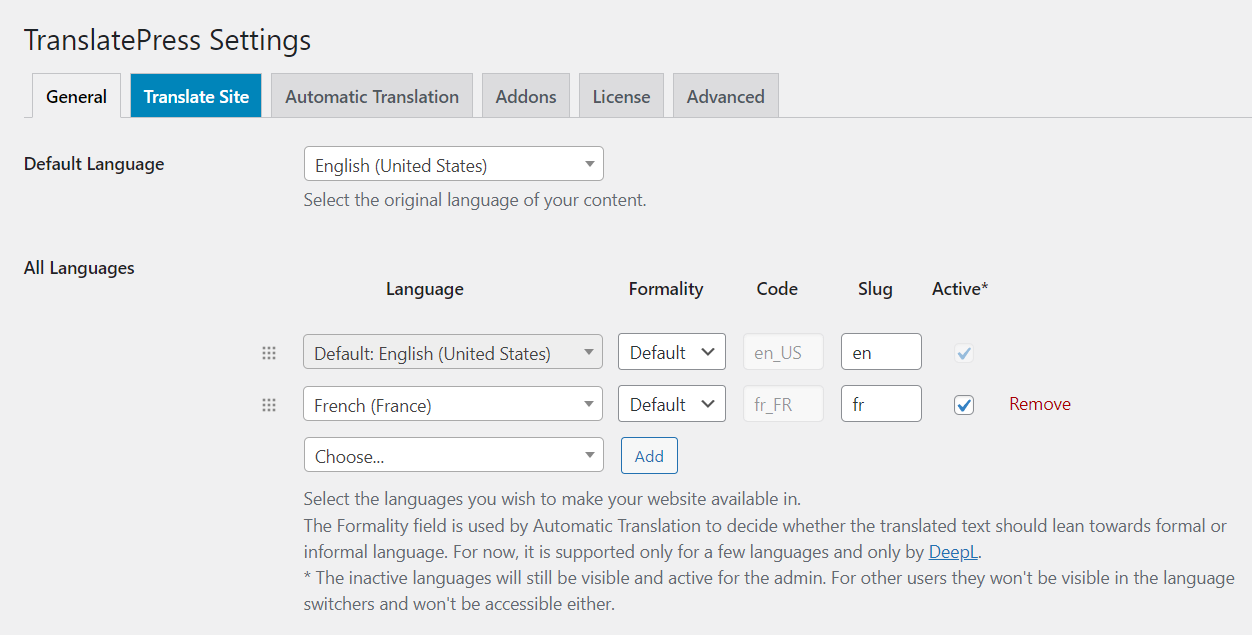Open the Default Language dropdown
Viewport: 1252px width, 635px height.
453,163
